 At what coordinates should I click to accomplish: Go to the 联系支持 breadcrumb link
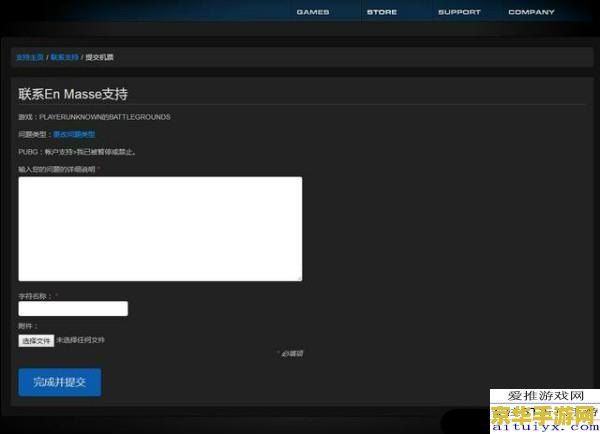pyautogui.click(x=64, y=57)
